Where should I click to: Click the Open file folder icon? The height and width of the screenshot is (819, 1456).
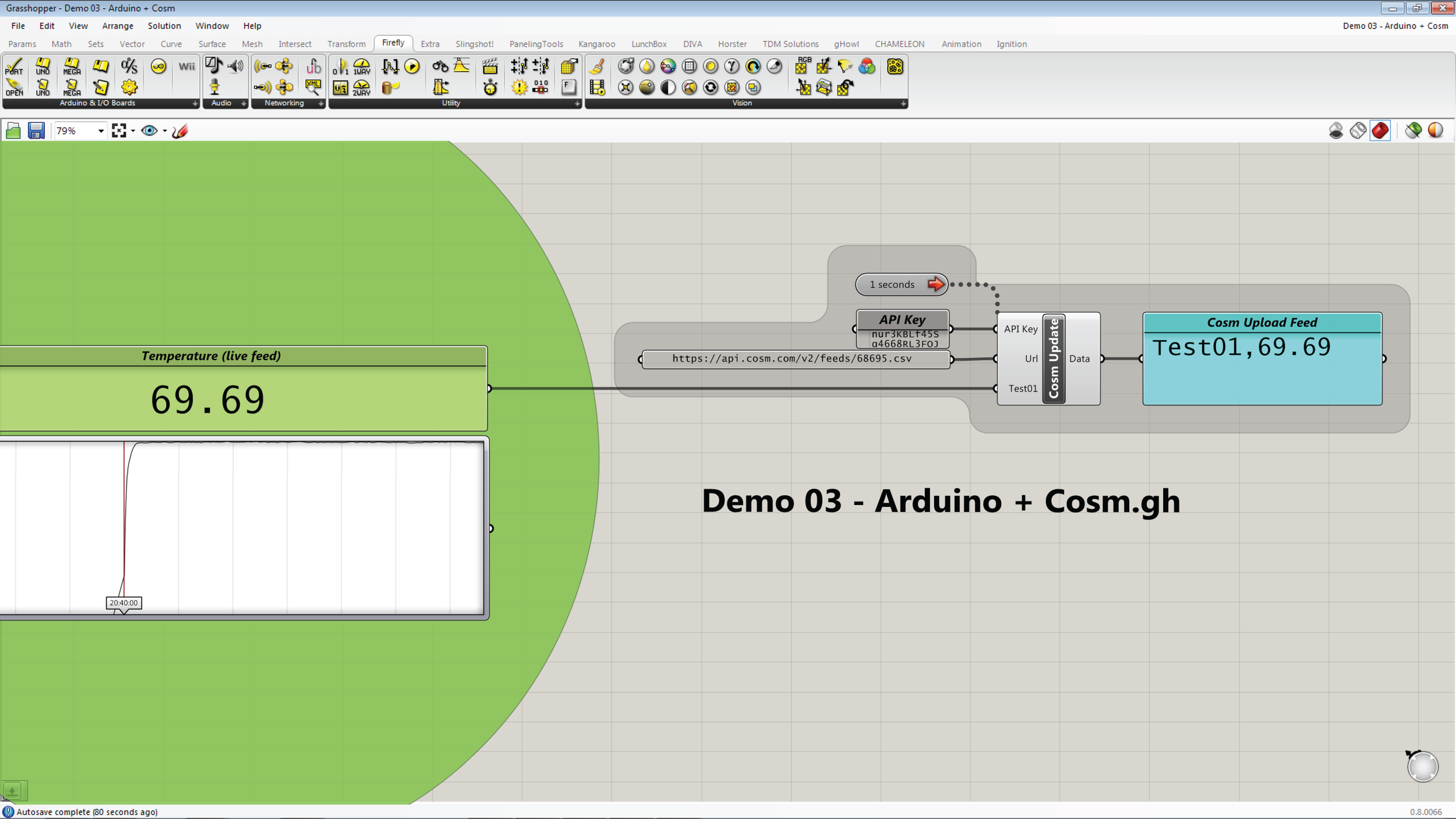click(13, 130)
